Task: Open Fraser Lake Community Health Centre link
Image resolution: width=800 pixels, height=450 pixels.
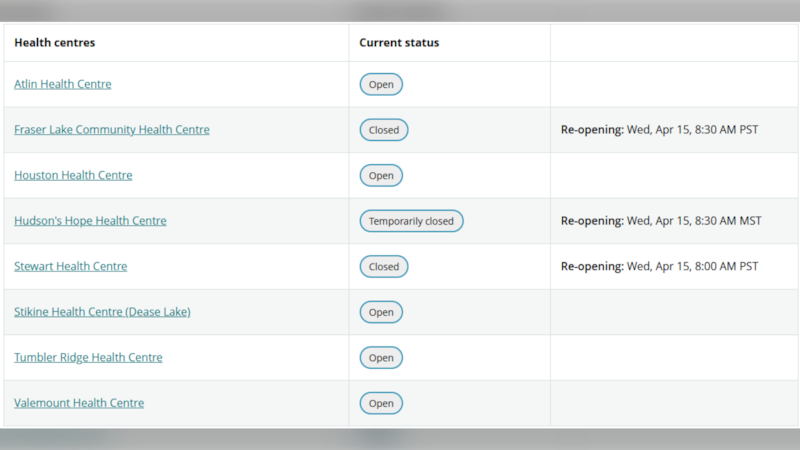Action: [x=112, y=130]
